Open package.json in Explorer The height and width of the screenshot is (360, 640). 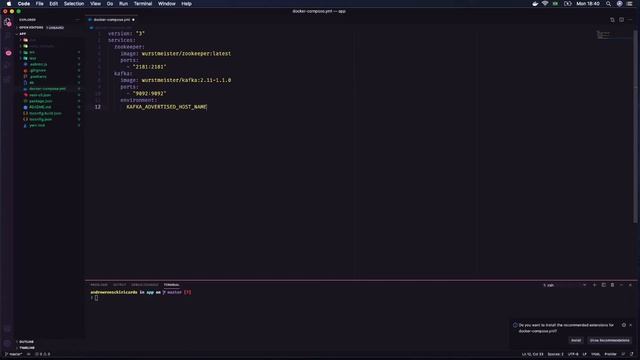click(40, 101)
